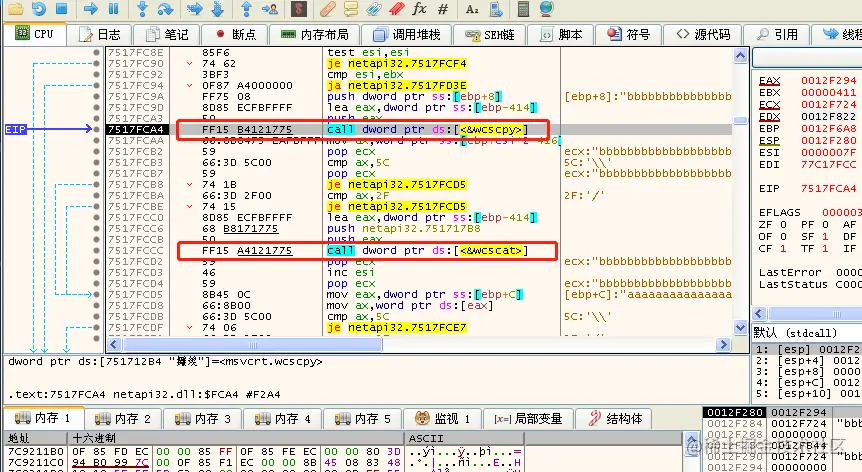This screenshot has width=862, height=472.
Task: Open the 默认 (stdcall) calling convention dropdown
Action: click(806, 332)
